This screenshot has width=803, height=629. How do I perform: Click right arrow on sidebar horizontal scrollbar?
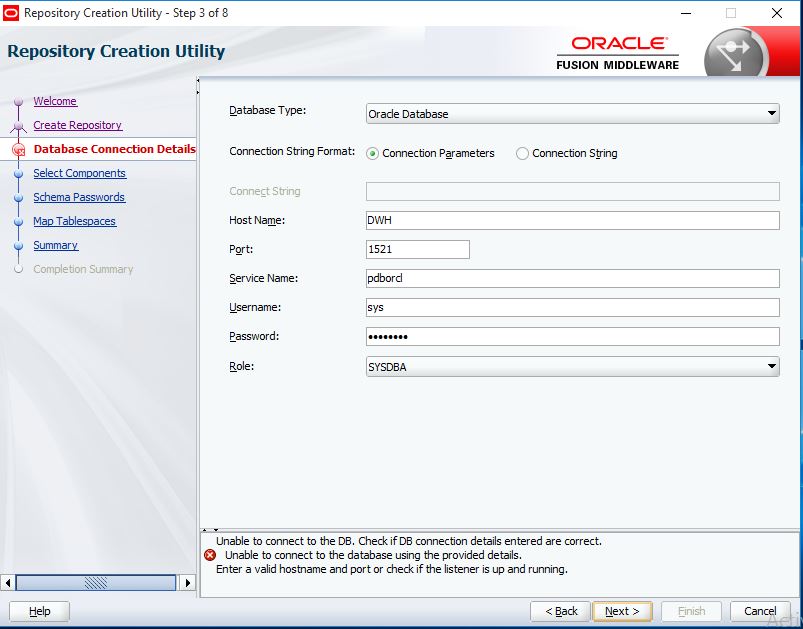pyautogui.click(x=186, y=582)
